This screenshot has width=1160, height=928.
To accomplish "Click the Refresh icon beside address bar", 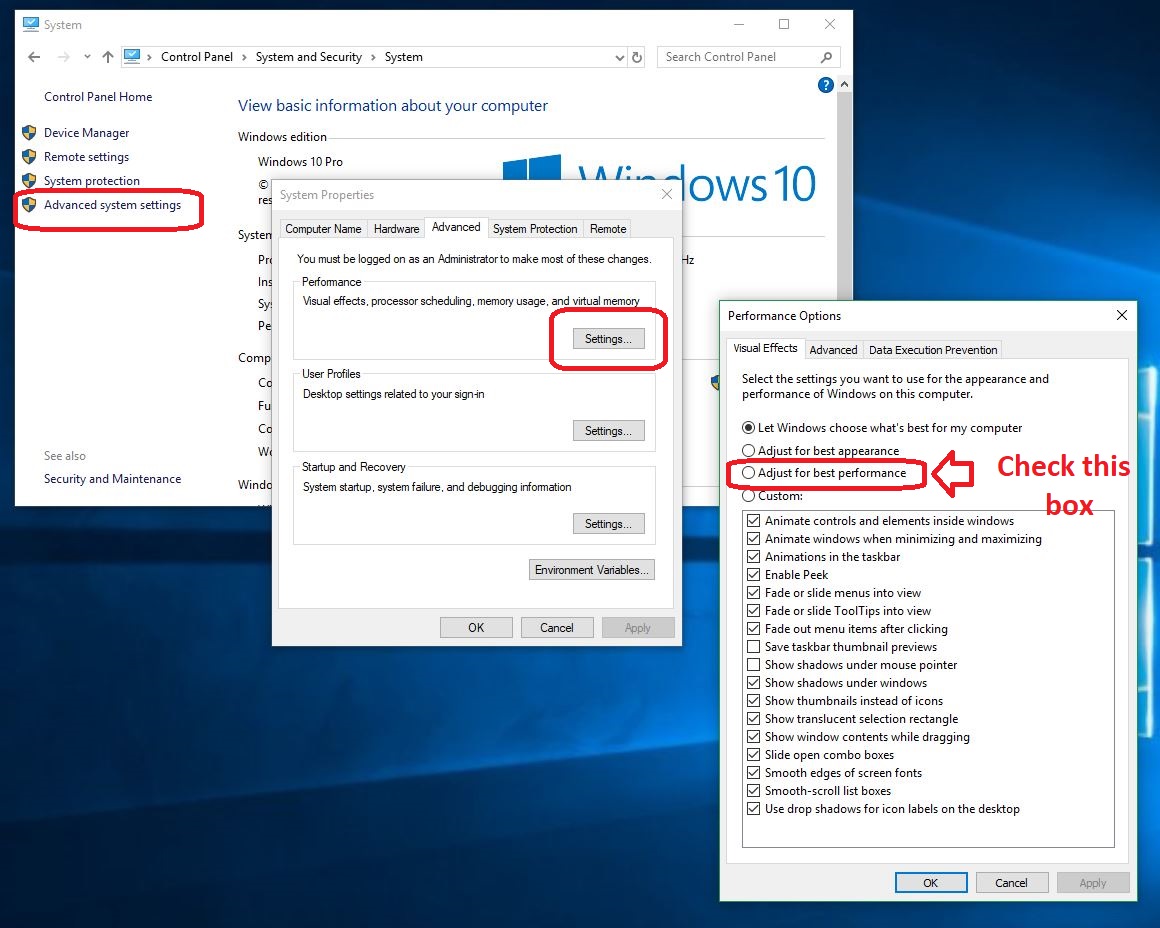I will pyautogui.click(x=637, y=57).
